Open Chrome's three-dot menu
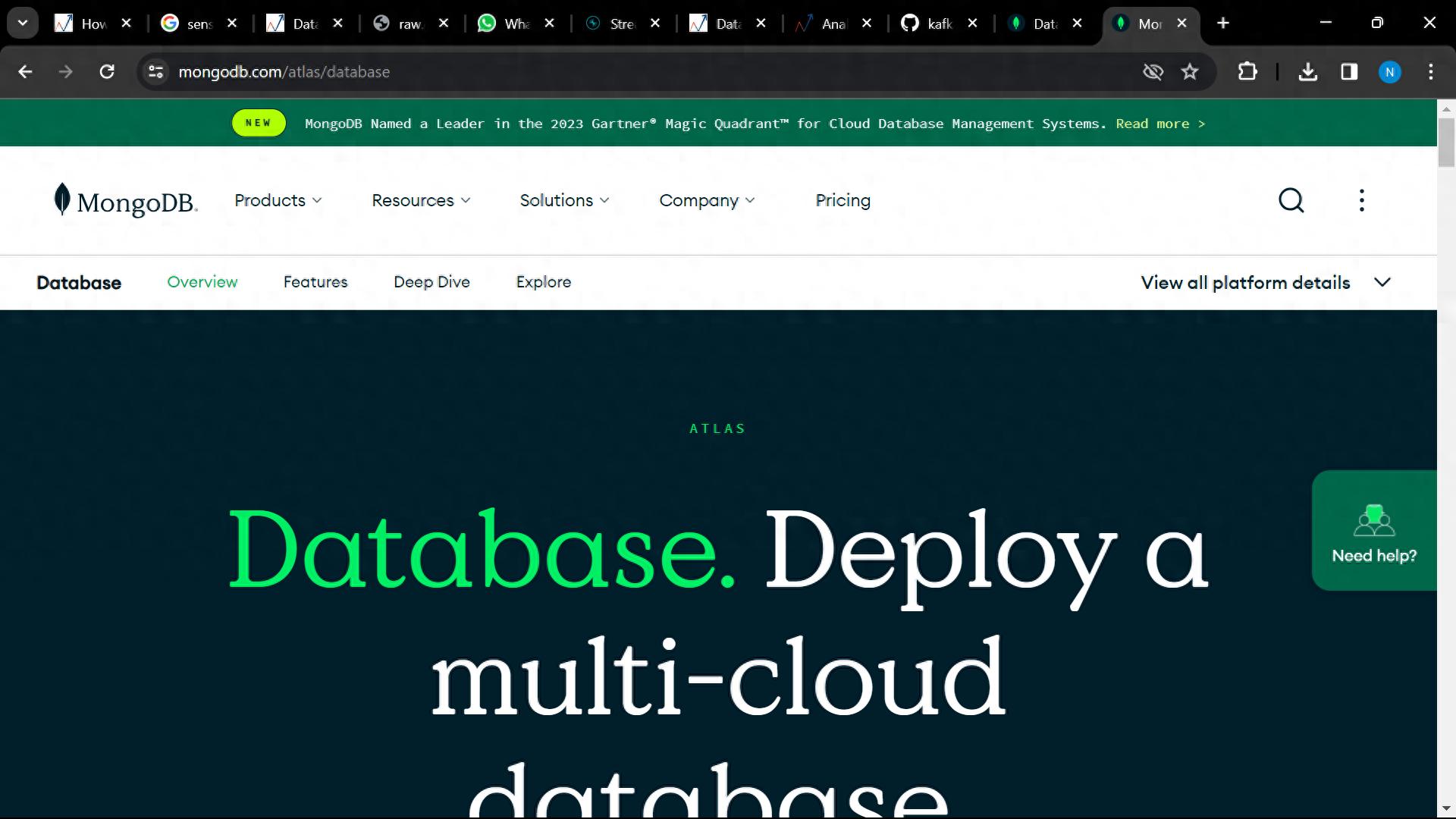1456x819 pixels. (x=1431, y=72)
